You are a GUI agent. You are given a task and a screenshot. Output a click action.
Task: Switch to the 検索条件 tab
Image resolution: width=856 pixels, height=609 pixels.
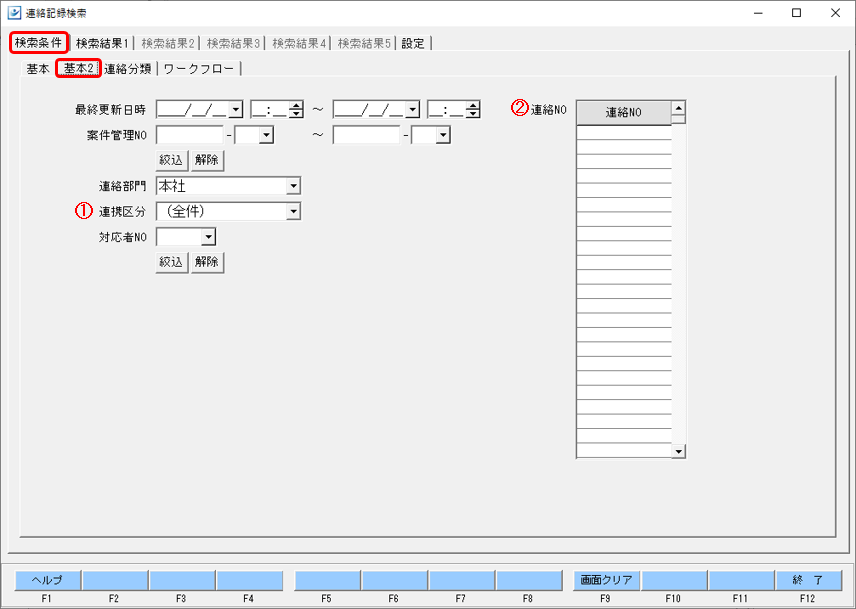tap(39, 43)
